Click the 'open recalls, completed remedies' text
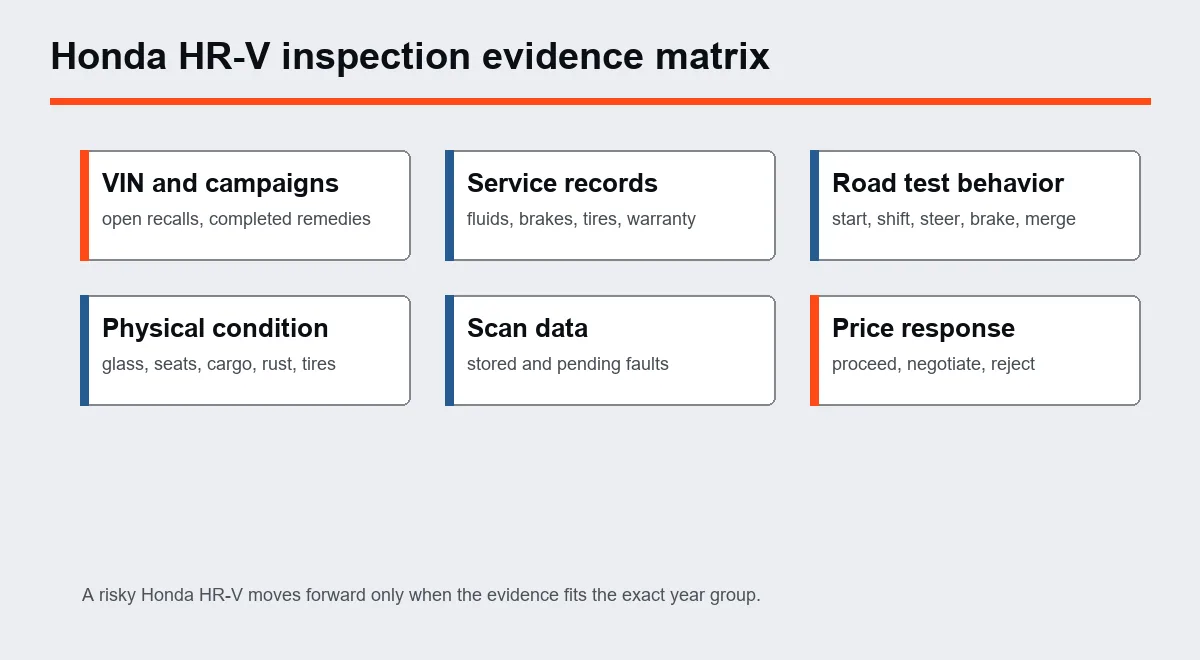The width and height of the screenshot is (1200, 660). pos(236,219)
